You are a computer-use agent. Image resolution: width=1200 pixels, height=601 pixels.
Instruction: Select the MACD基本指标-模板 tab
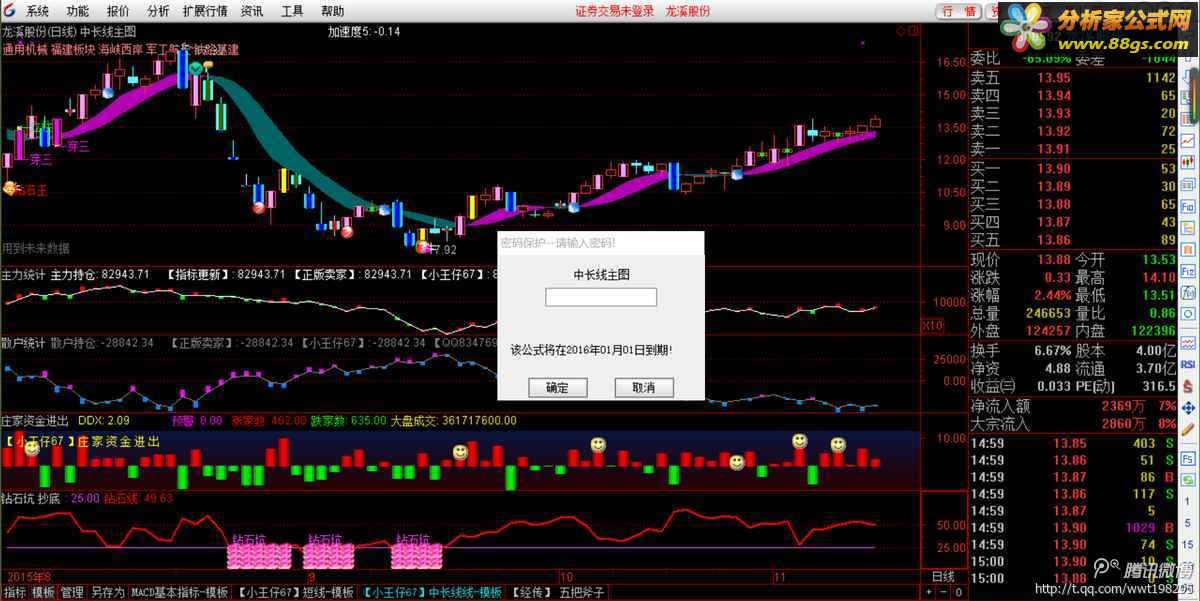179,592
